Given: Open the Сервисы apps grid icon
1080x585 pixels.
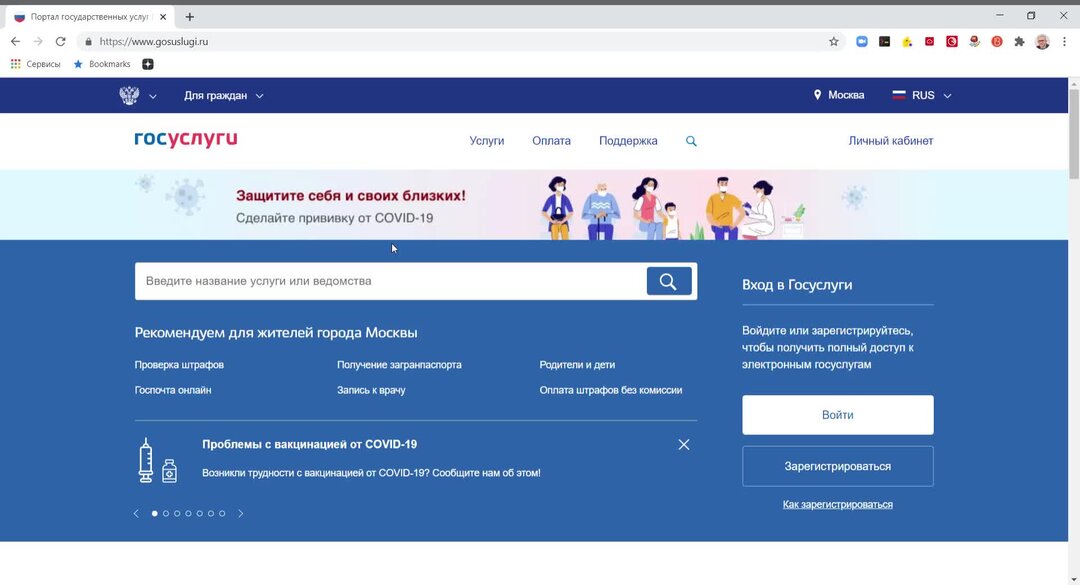Looking at the screenshot, I should coord(15,63).
